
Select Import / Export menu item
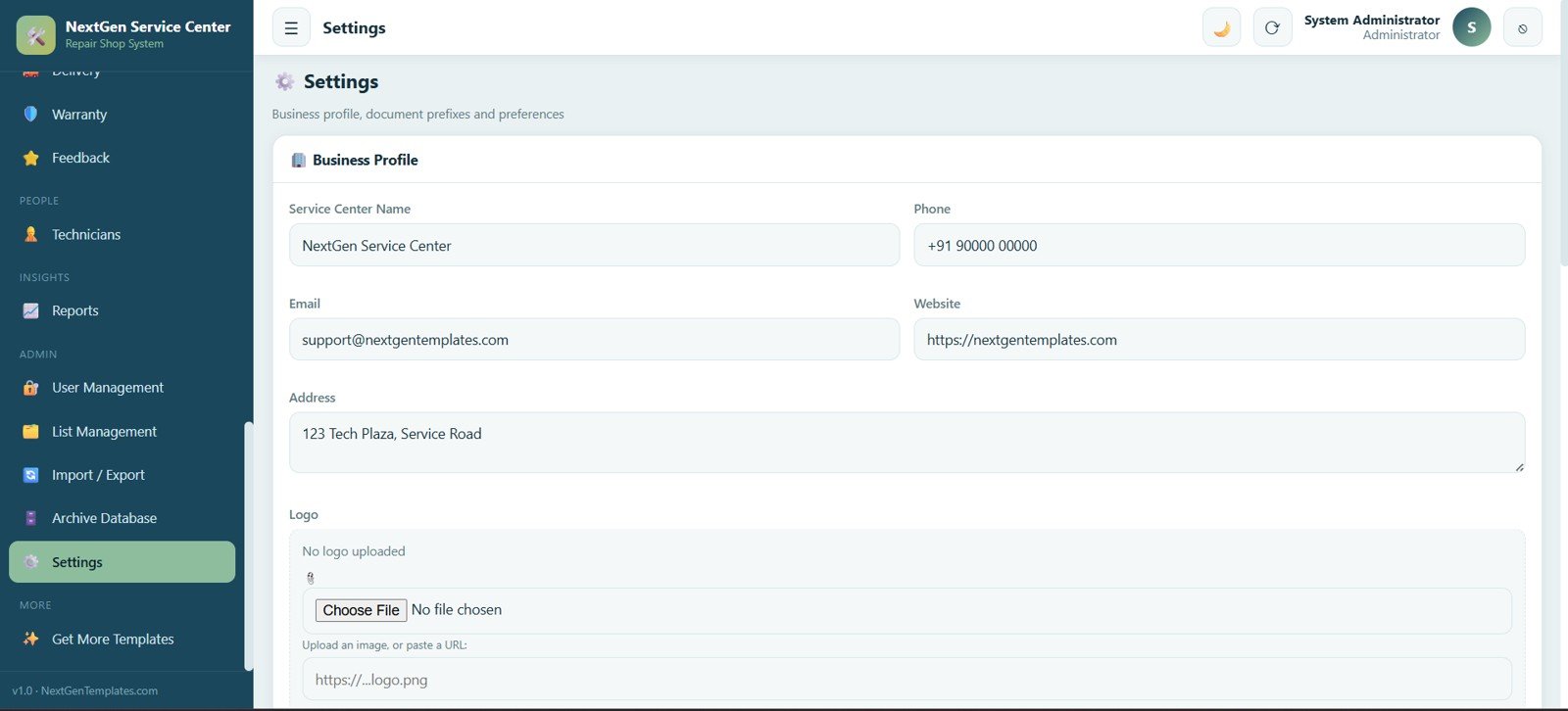(x=122, y=475)
